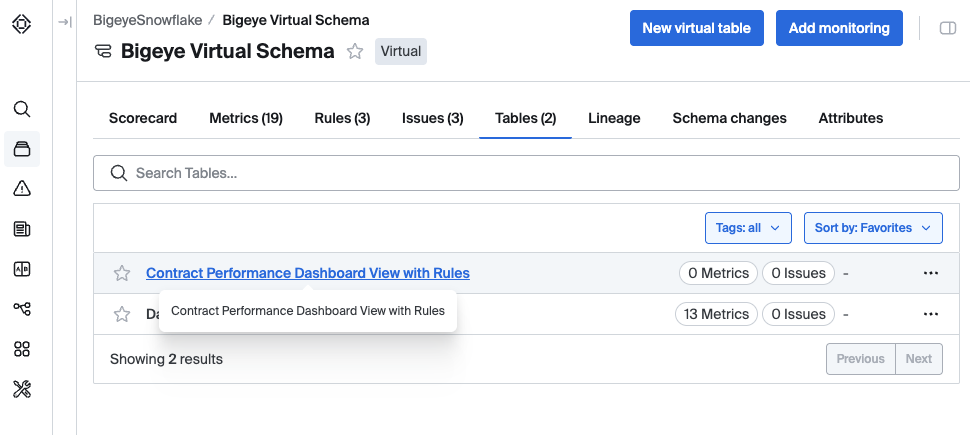The height and width of the screenshot is (435, 970).
Task: Open the Sort by: Favorites dropdown
Action: pyautogui.click(x=873, y=228)
